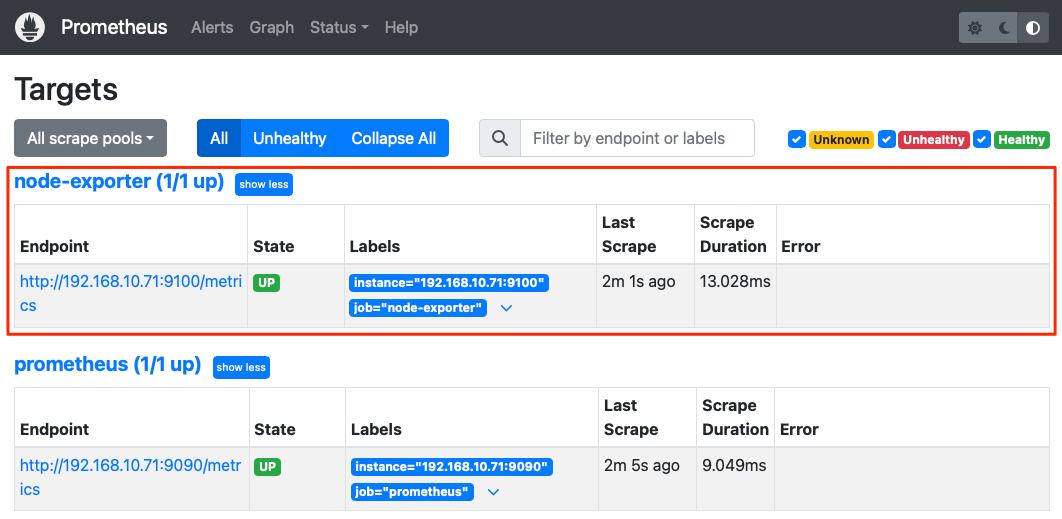Viewport: 1062px width, 519px height.
Task: Expand labels chevron next to job="prometheus"
Action: pyautogui.click(x=493, y=492)
